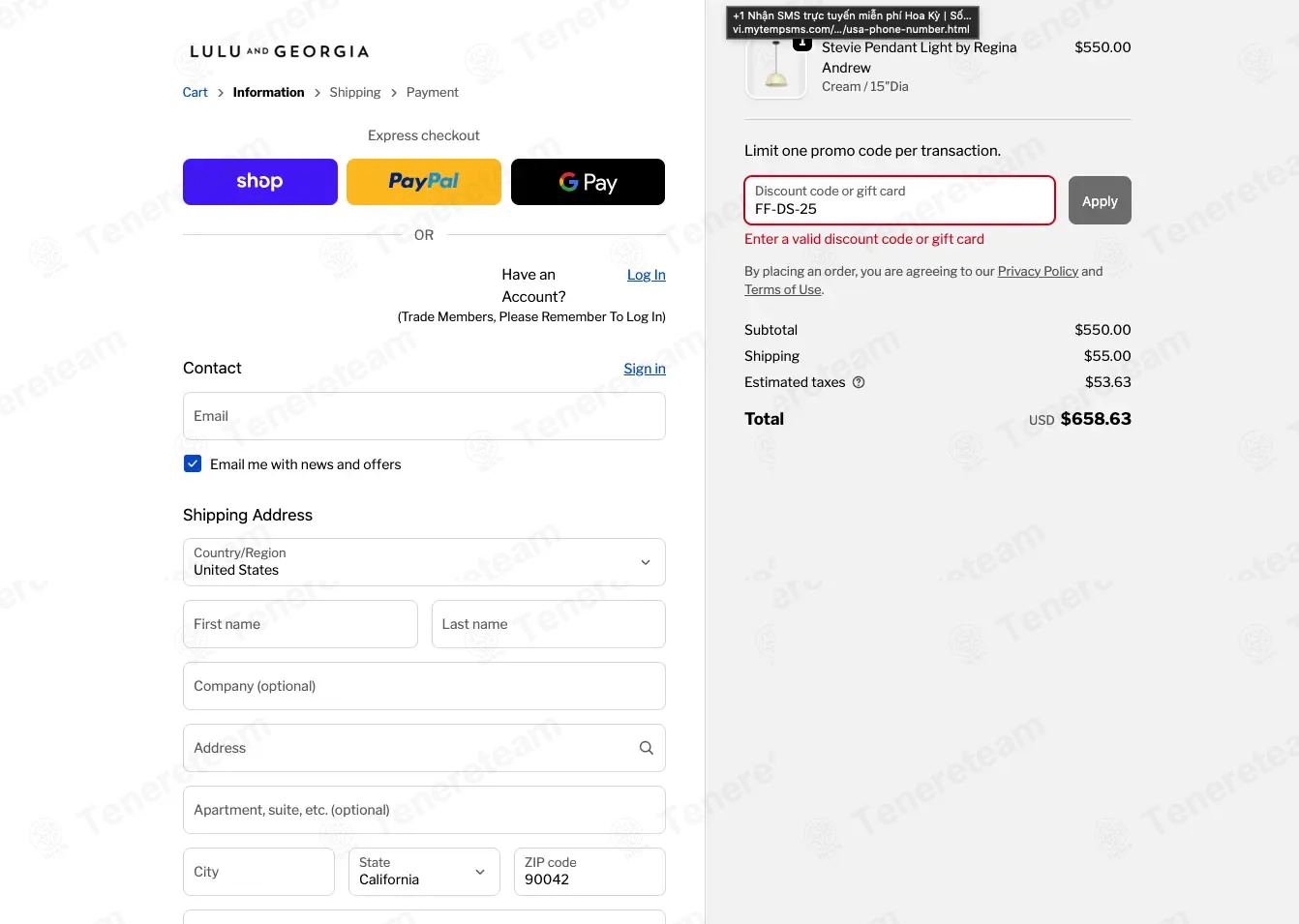Click the Estimated taxes value $53.63
Screen dimensions: 1299x924
pos(1107,382)
